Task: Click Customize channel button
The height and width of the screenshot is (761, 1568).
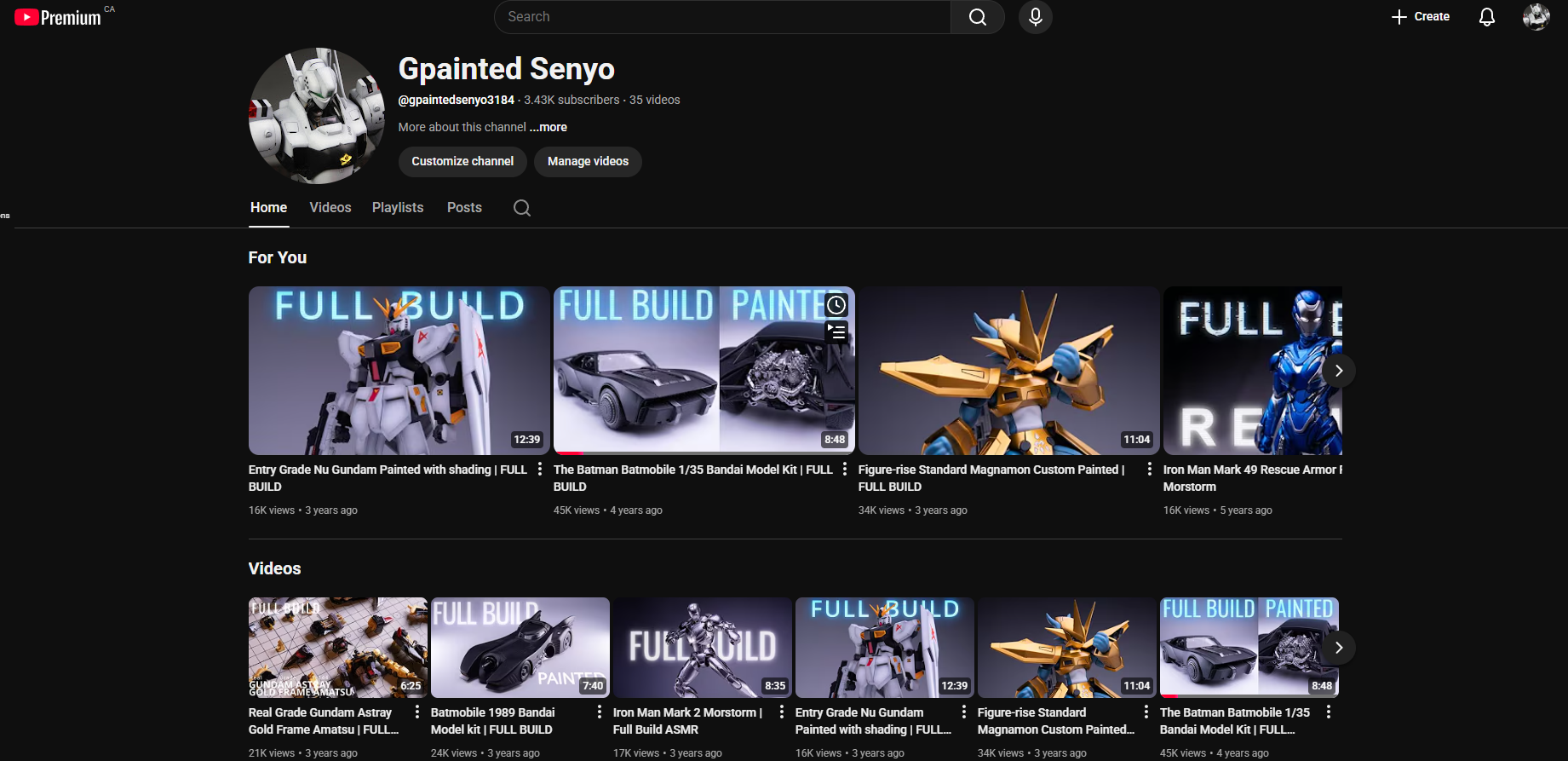Action: coord(462,161)
